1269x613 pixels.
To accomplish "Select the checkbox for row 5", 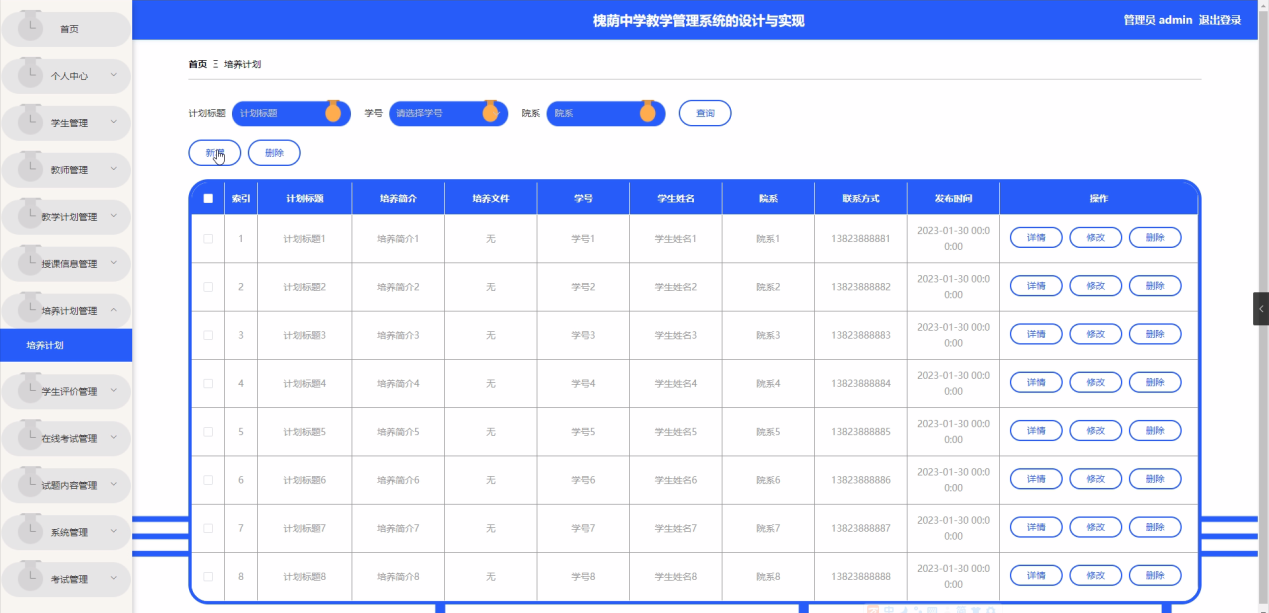I will coord(208,432).
